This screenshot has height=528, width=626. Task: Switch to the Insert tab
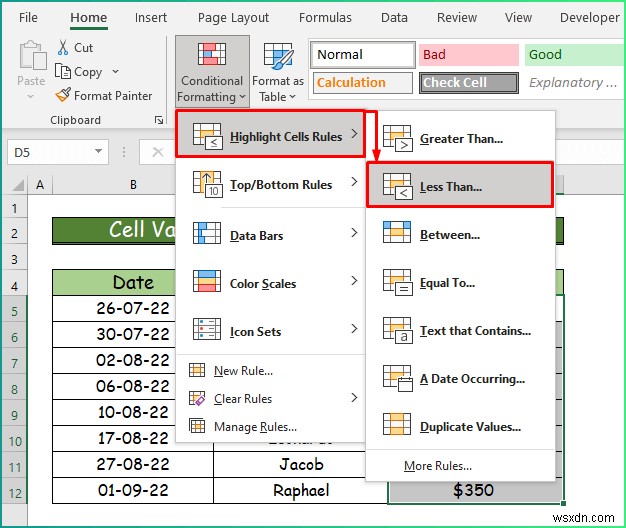tap(151, 18)
